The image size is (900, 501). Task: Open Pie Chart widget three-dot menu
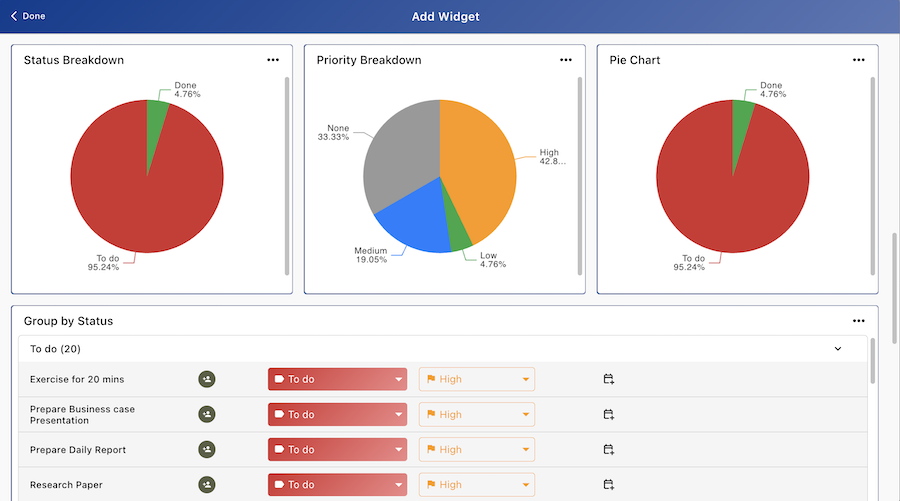(x=858, y=60)
